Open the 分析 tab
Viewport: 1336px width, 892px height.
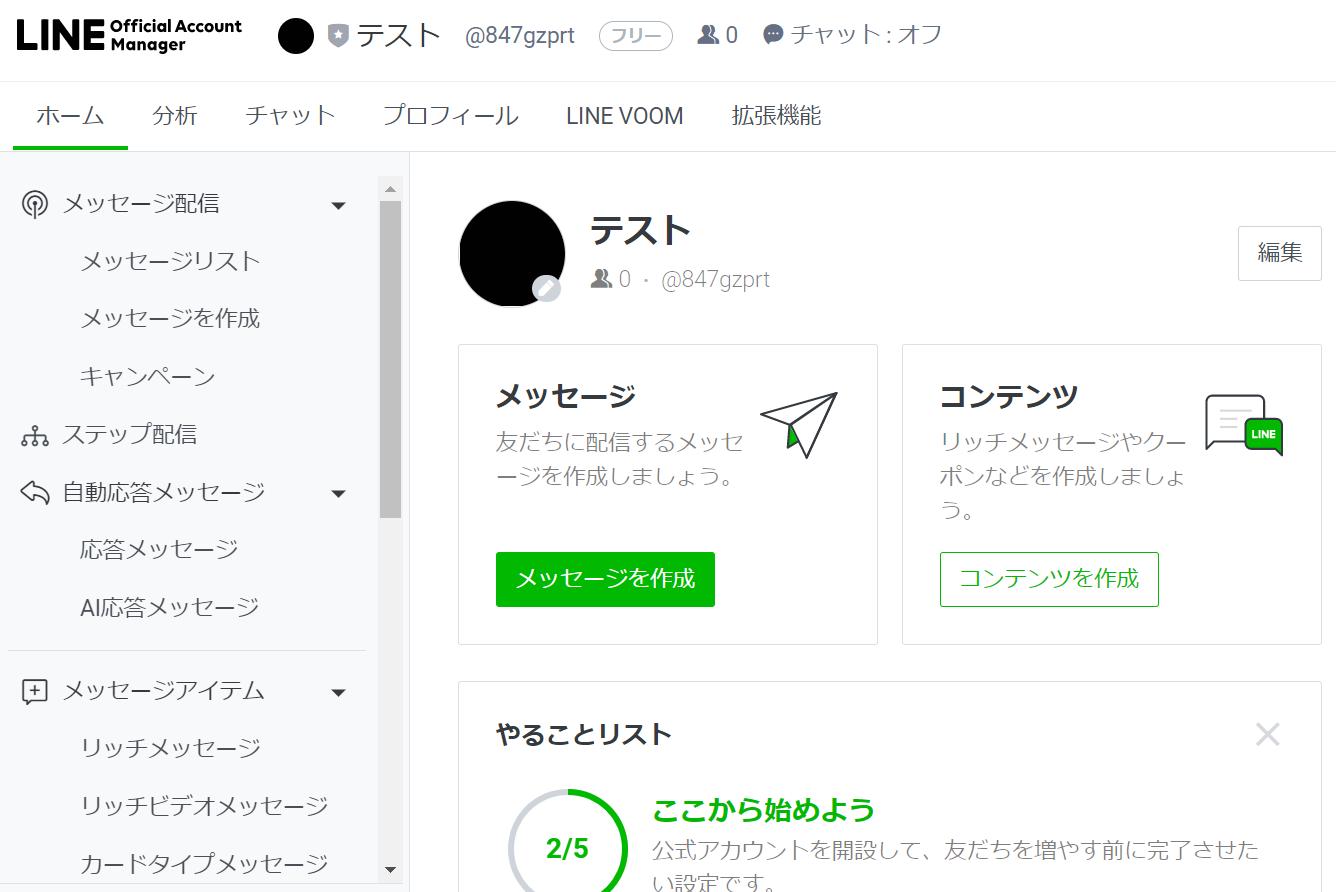pyautogui.click(x=175, y=116)
